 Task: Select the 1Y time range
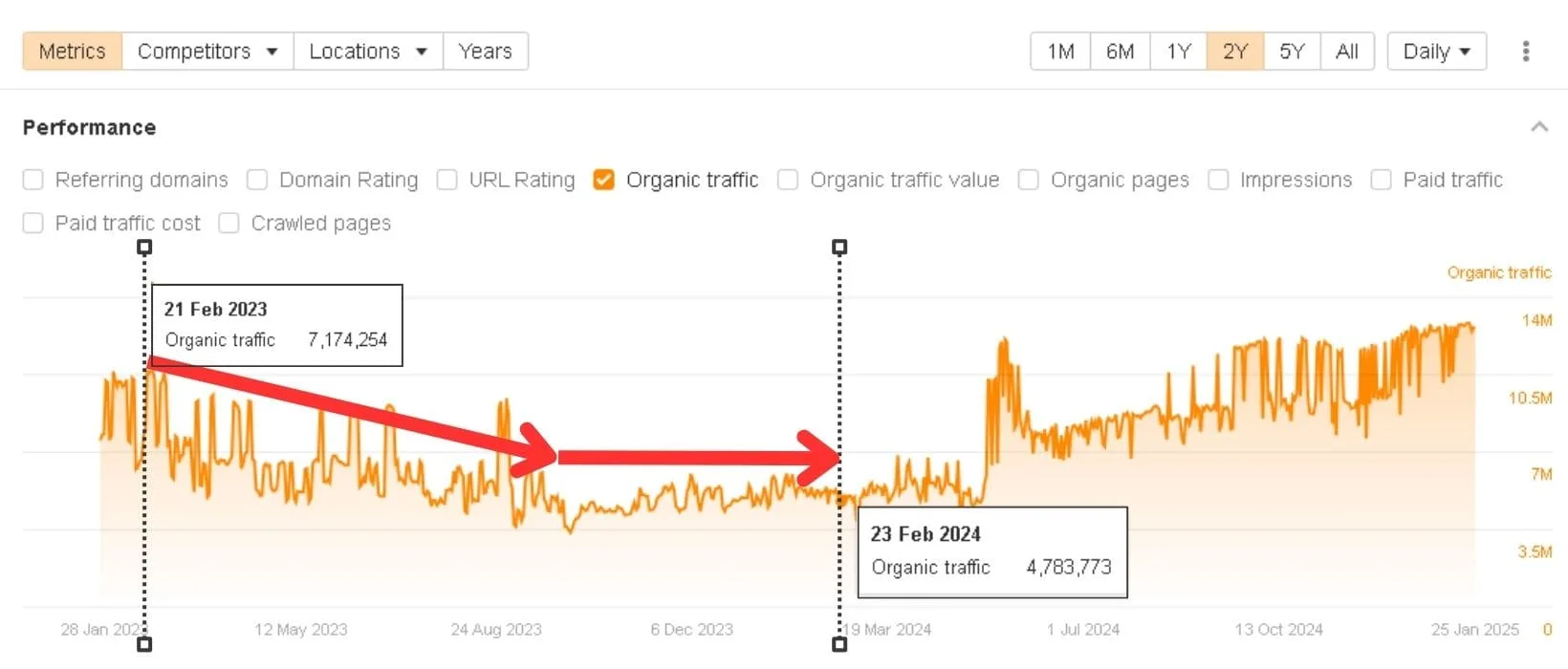coord(1178,52)
